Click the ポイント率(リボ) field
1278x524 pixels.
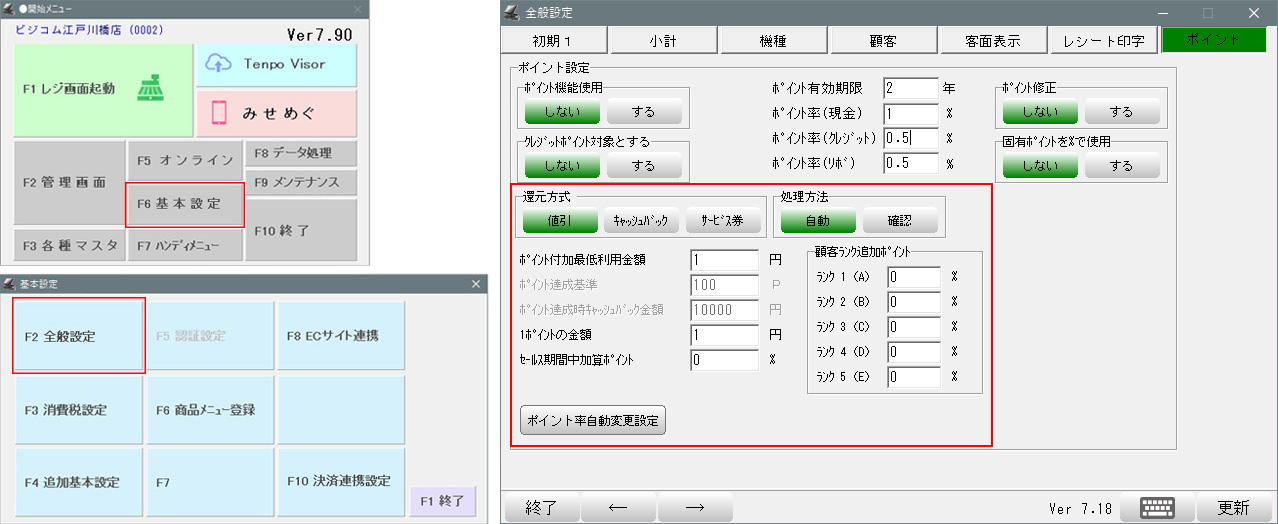pos(910,163)
